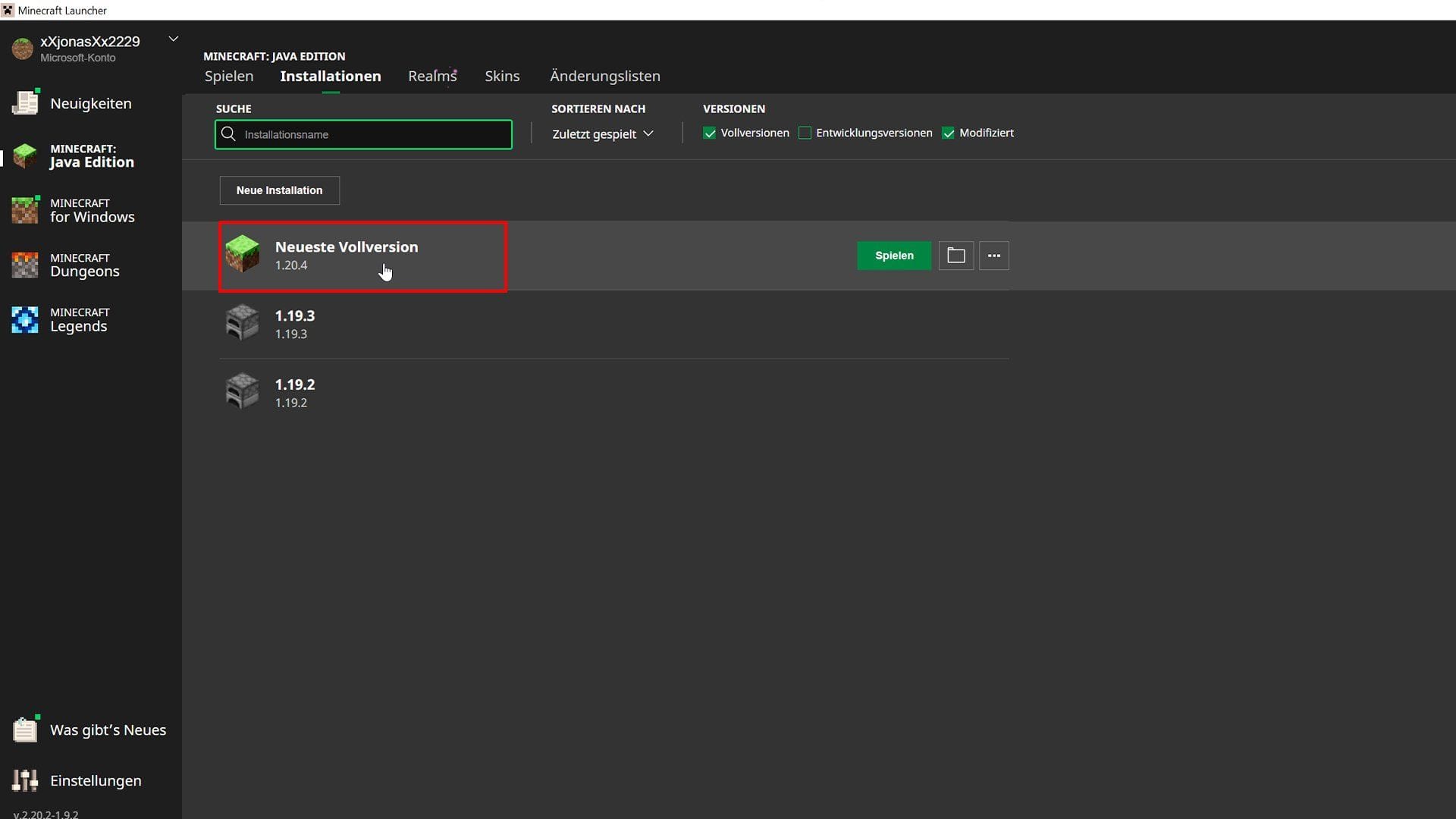The image size is (1456, 819).
Task: Select Java Edition grass block icon
Action: click(25, 155)
